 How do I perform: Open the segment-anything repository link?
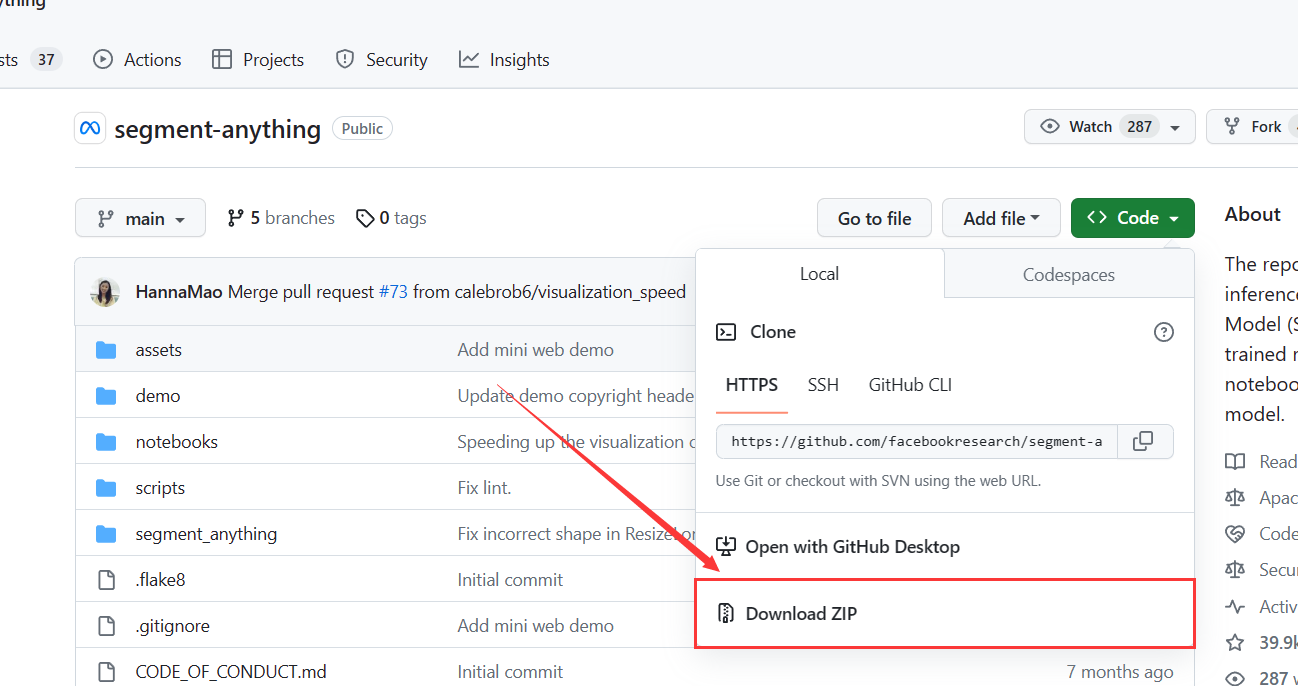218,129
